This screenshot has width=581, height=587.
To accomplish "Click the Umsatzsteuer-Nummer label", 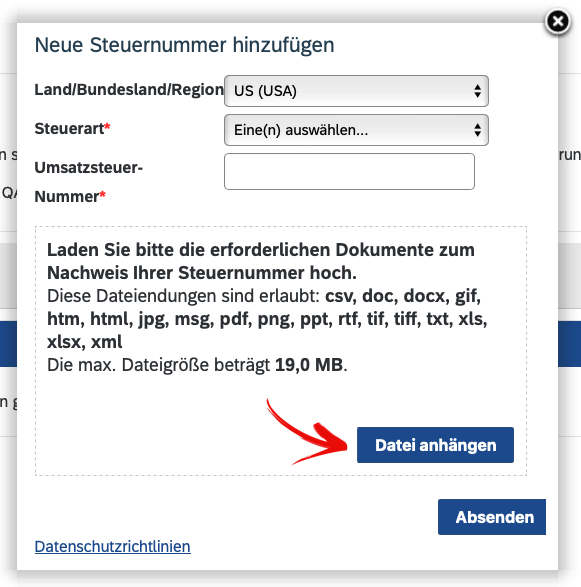I will [88, 182].
